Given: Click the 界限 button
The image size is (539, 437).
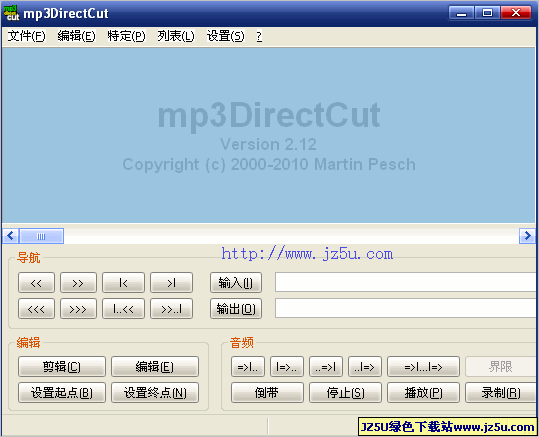Looking at the screenshot, I should tap(500, 367).
